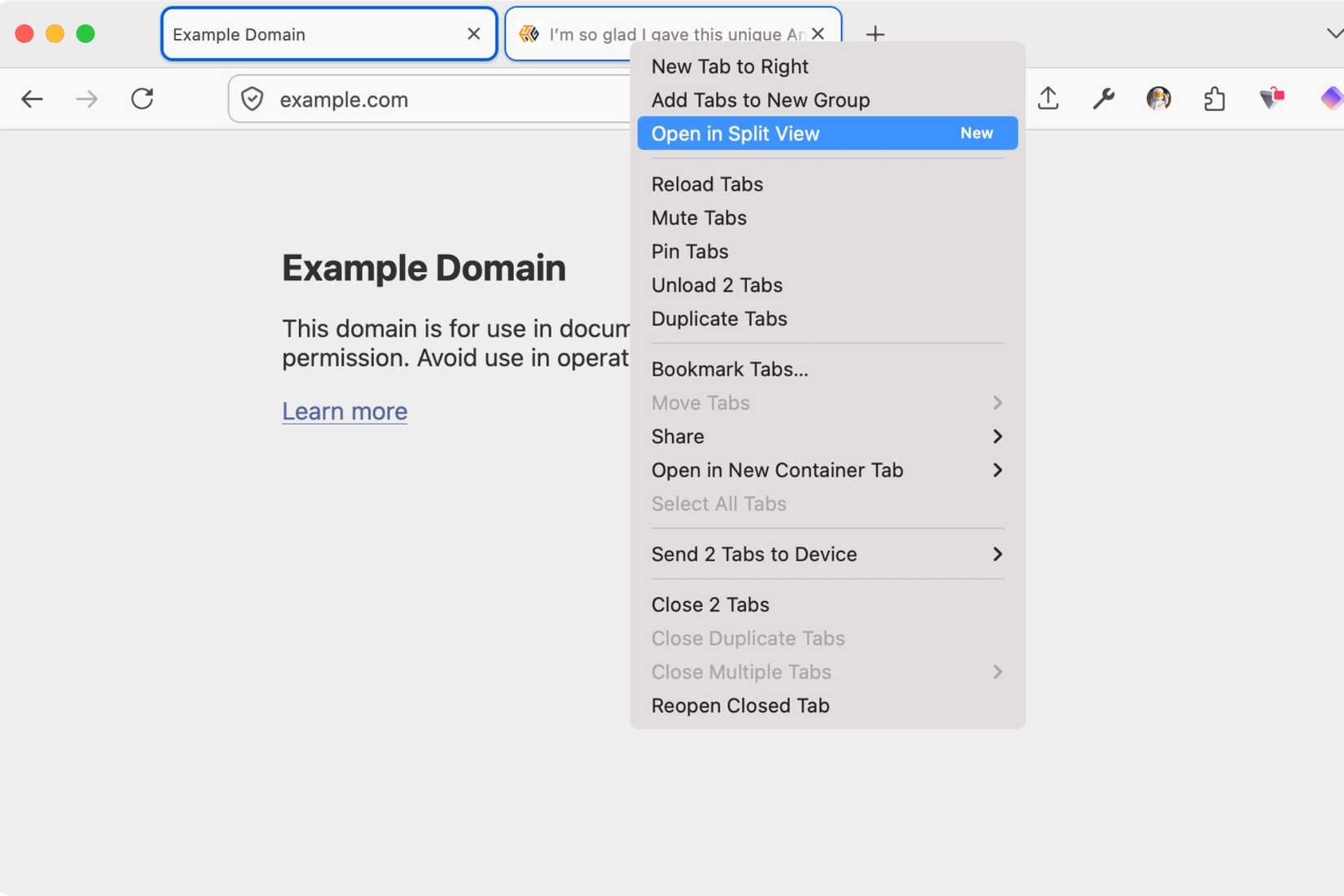Switch to the Example Domain tab
Screen dimensions: 1344x896
click(285, 34)
